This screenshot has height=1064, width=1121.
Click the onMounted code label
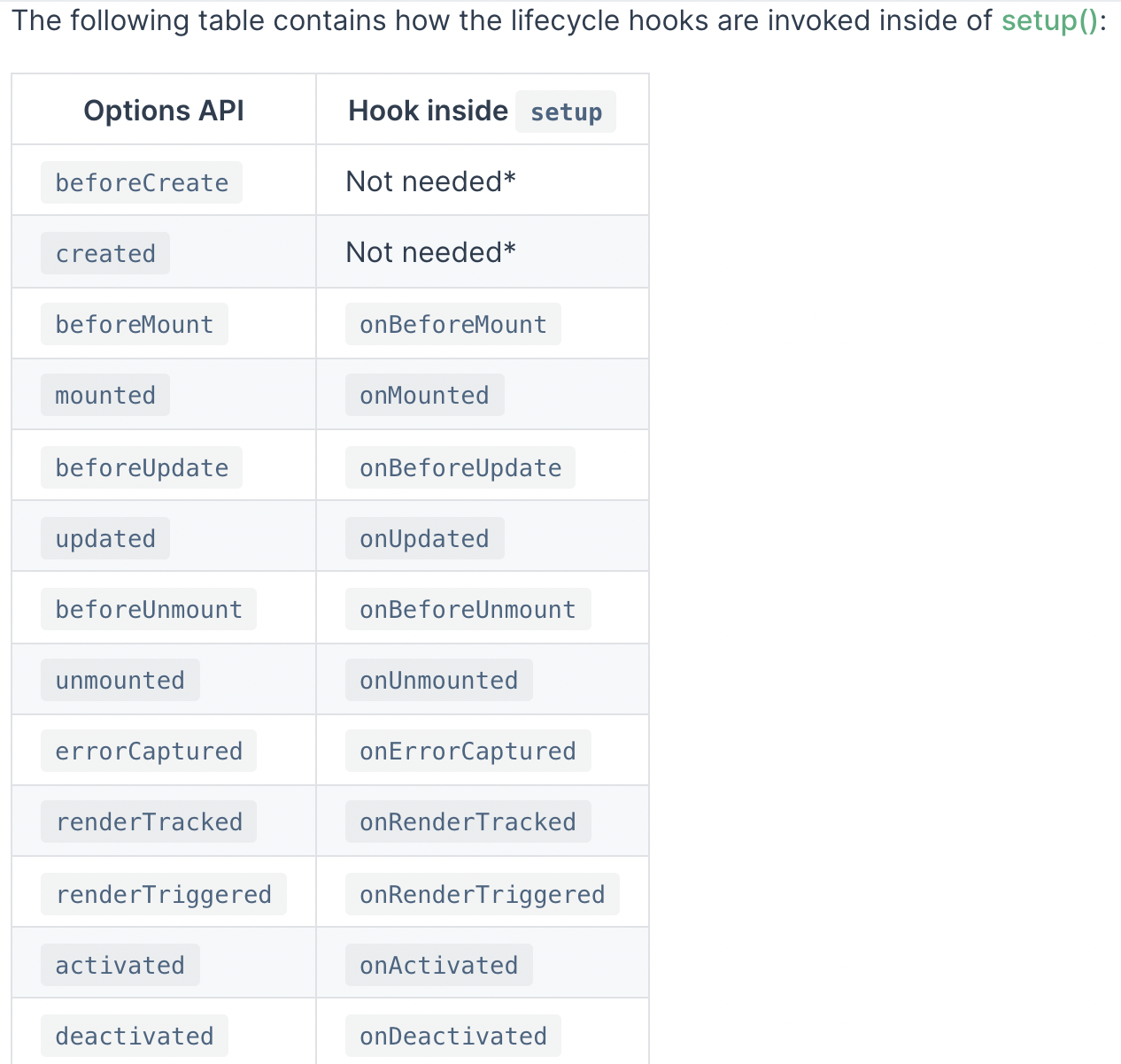pyautogui.click(x=424, y=396)
